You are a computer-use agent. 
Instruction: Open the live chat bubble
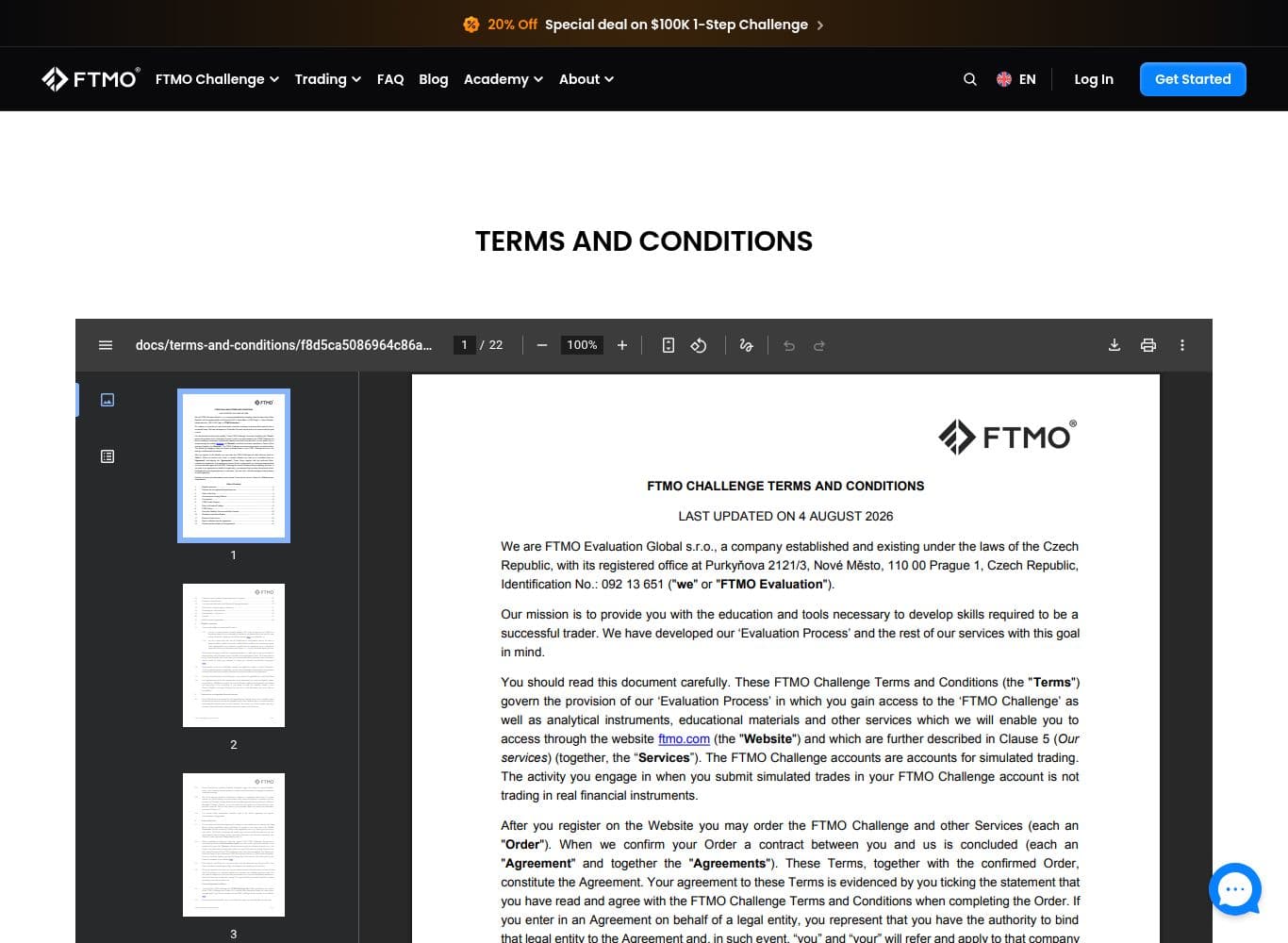tap(1235, 889)
